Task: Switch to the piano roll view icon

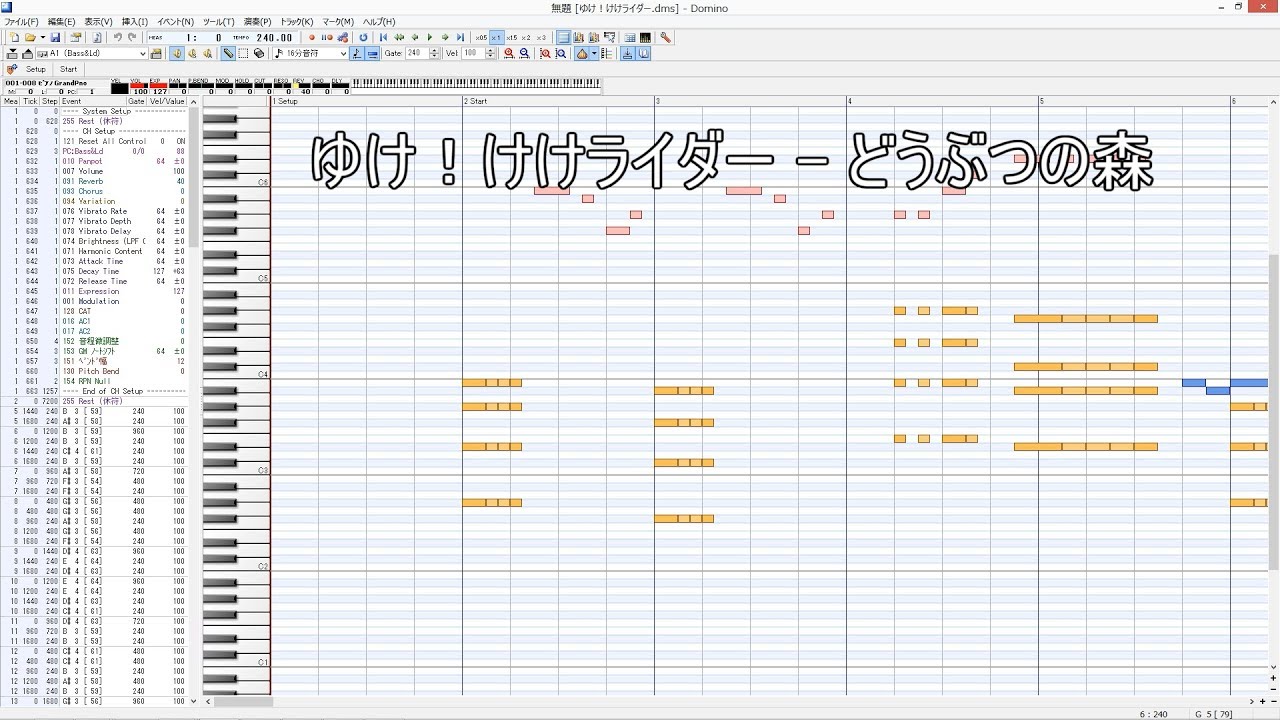Action: point(563,37)
